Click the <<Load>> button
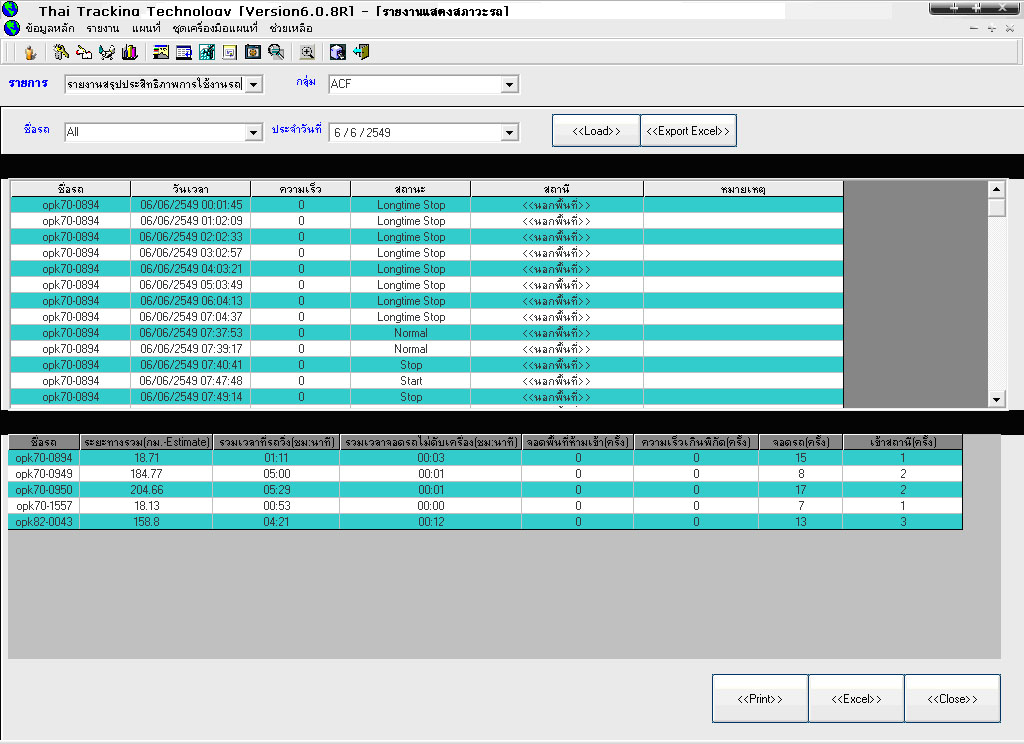Viewport: 1024px width, 744px height. pyautogui.click(x=596, y=131)
